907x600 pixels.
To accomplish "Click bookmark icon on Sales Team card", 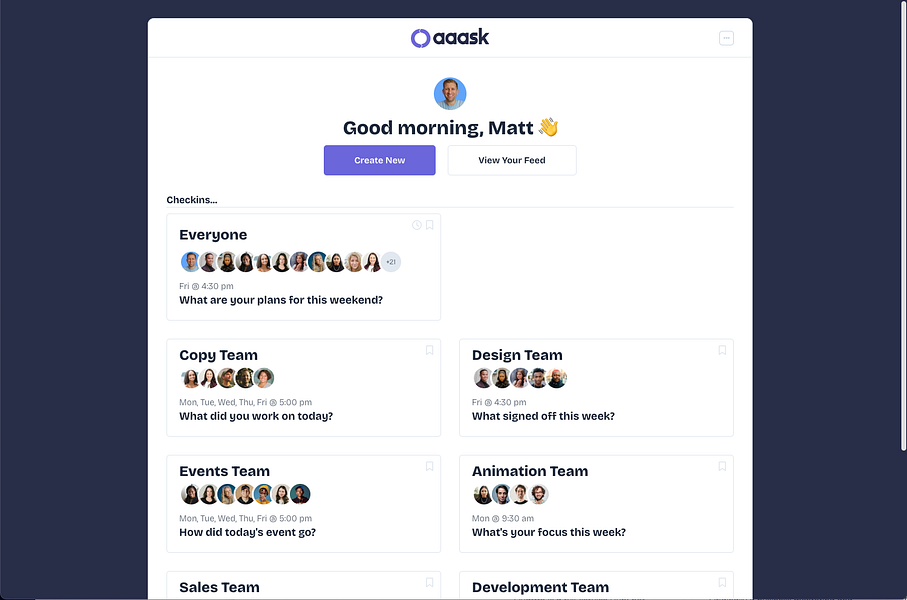I will click(x=429, y=582).
